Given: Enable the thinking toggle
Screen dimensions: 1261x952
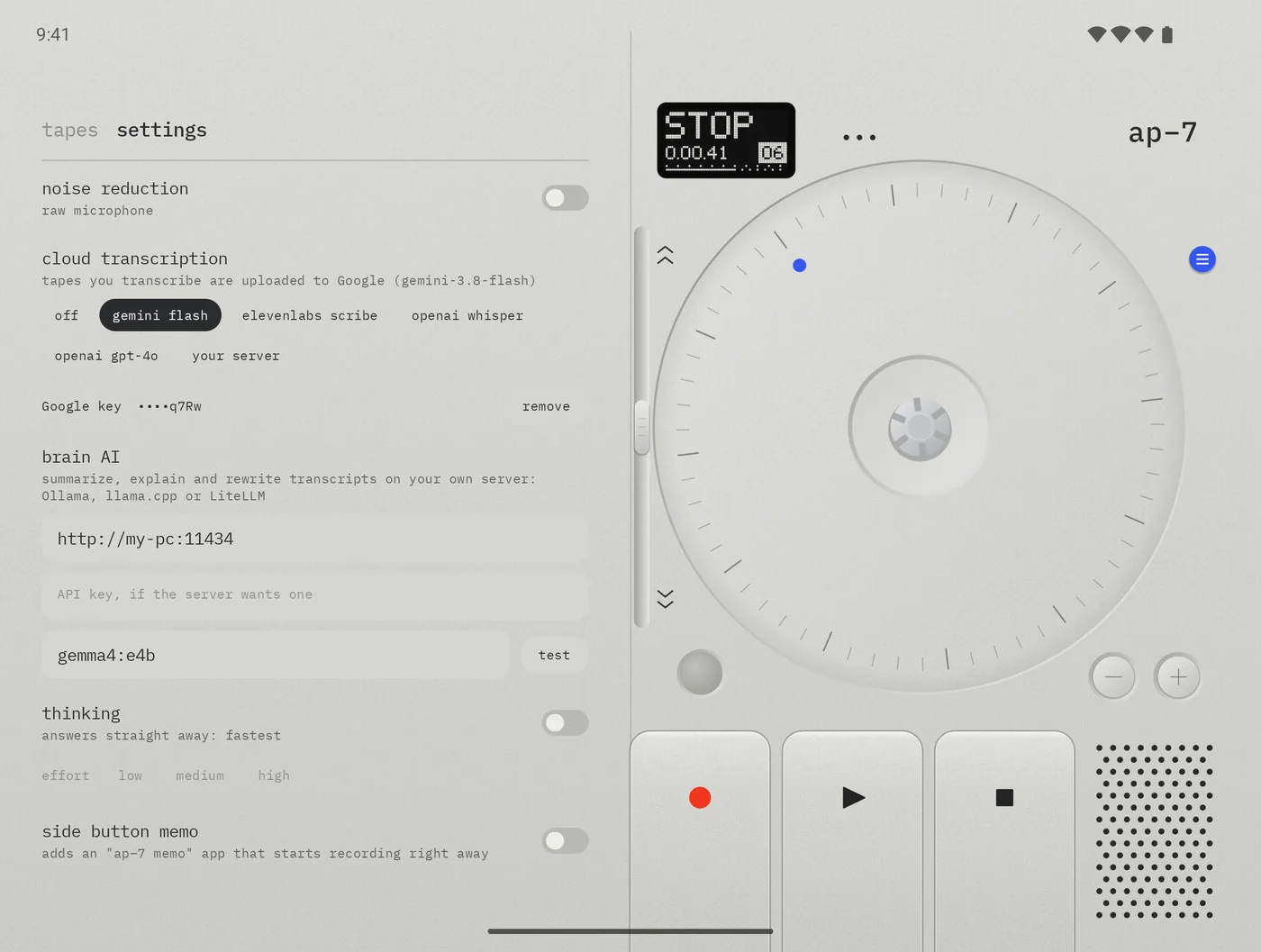Looking at the screenshot, I should pyautogui.click(x=566, y=723).
